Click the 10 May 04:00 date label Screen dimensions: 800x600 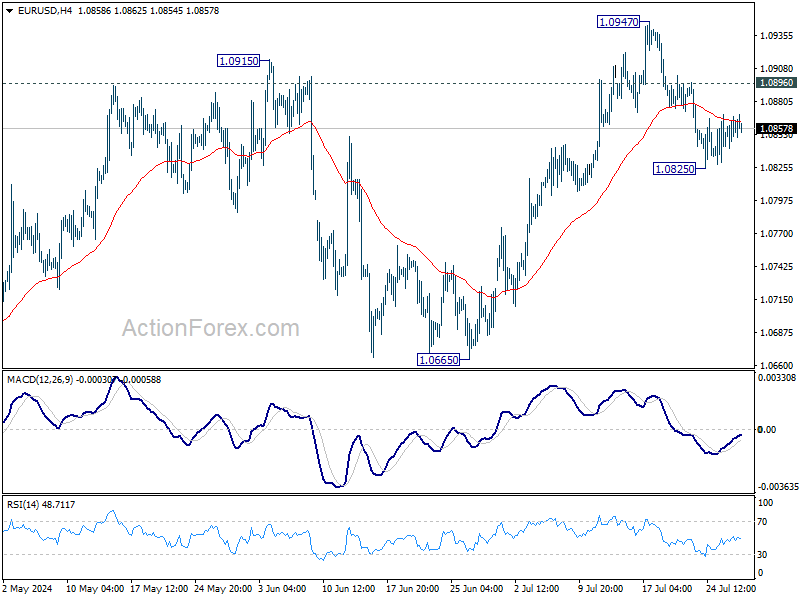pyautogui.click(x=95, y=589)
